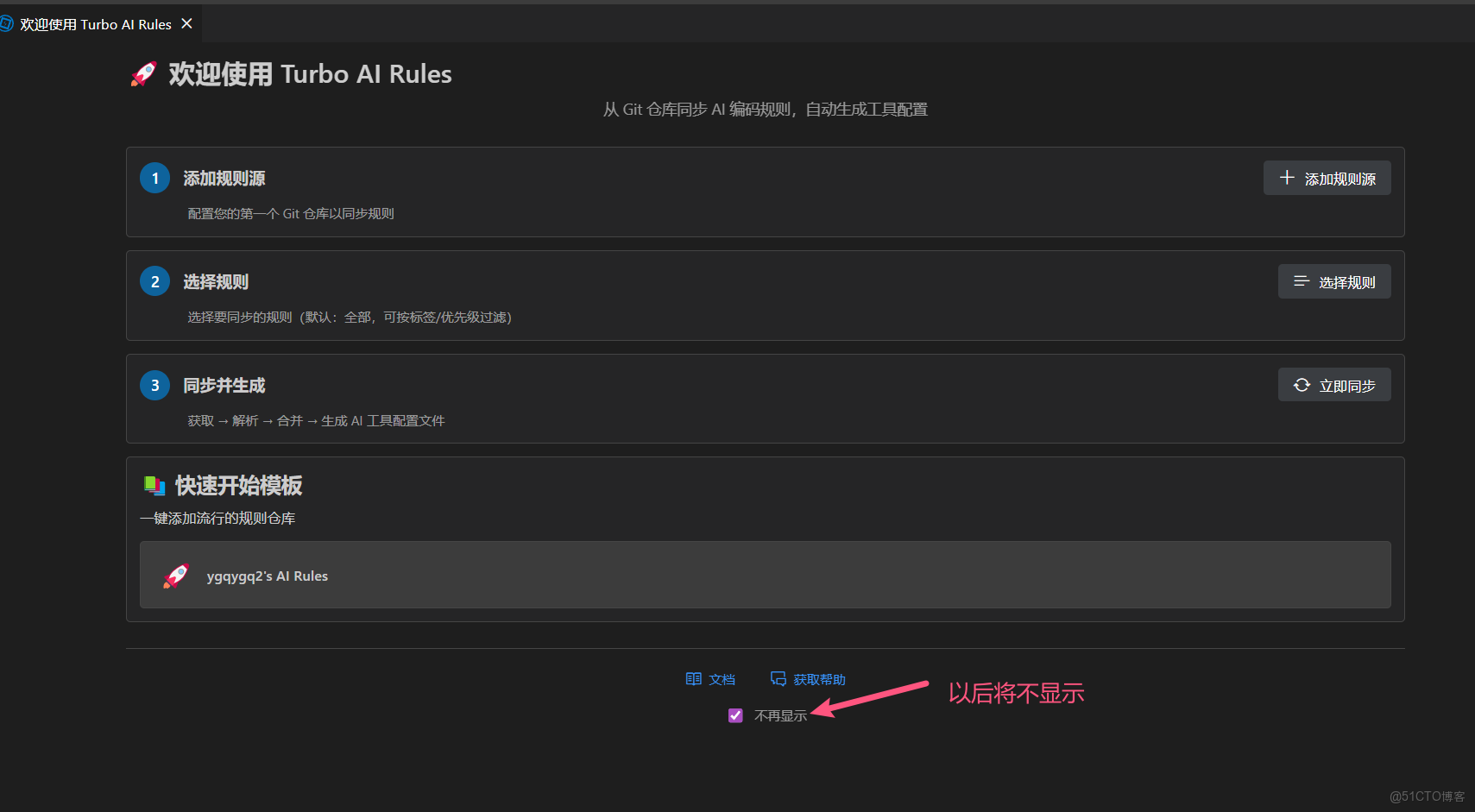This screenshot has height=812, width=1475.
Task: Click the 添加规则源 step heading
Action: pyautogui.click(x=224, y=179)
